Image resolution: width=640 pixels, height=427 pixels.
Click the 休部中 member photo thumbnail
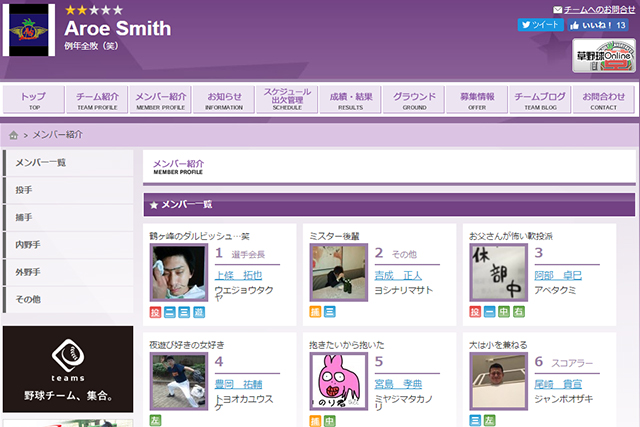497,272
